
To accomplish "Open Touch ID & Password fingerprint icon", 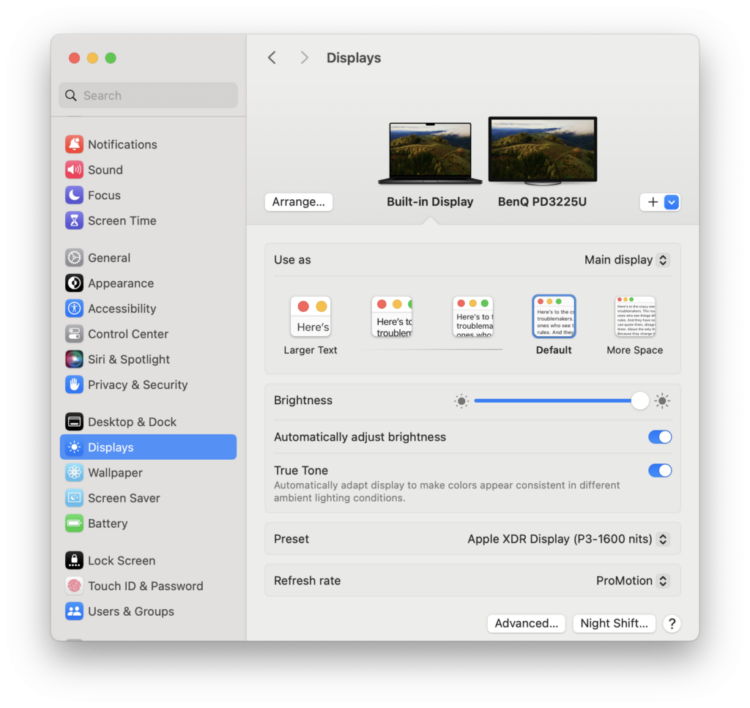I will pos(74,585).
